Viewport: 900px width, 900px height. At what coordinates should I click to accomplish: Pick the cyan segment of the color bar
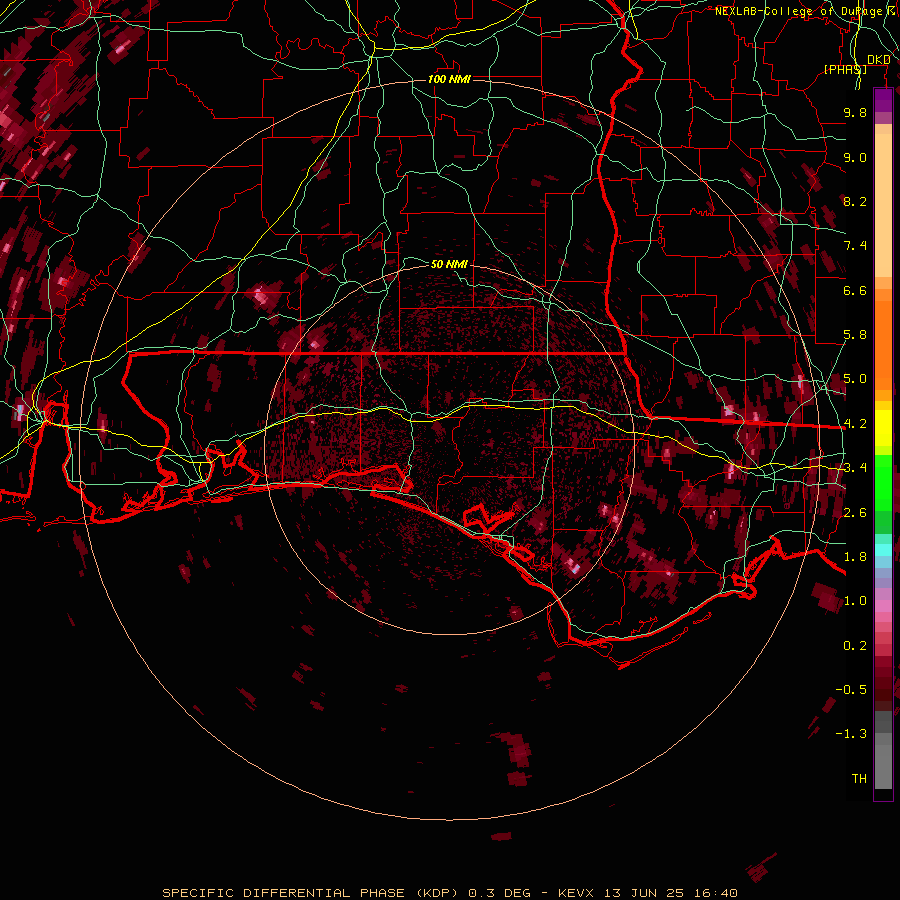coord(883,550)
